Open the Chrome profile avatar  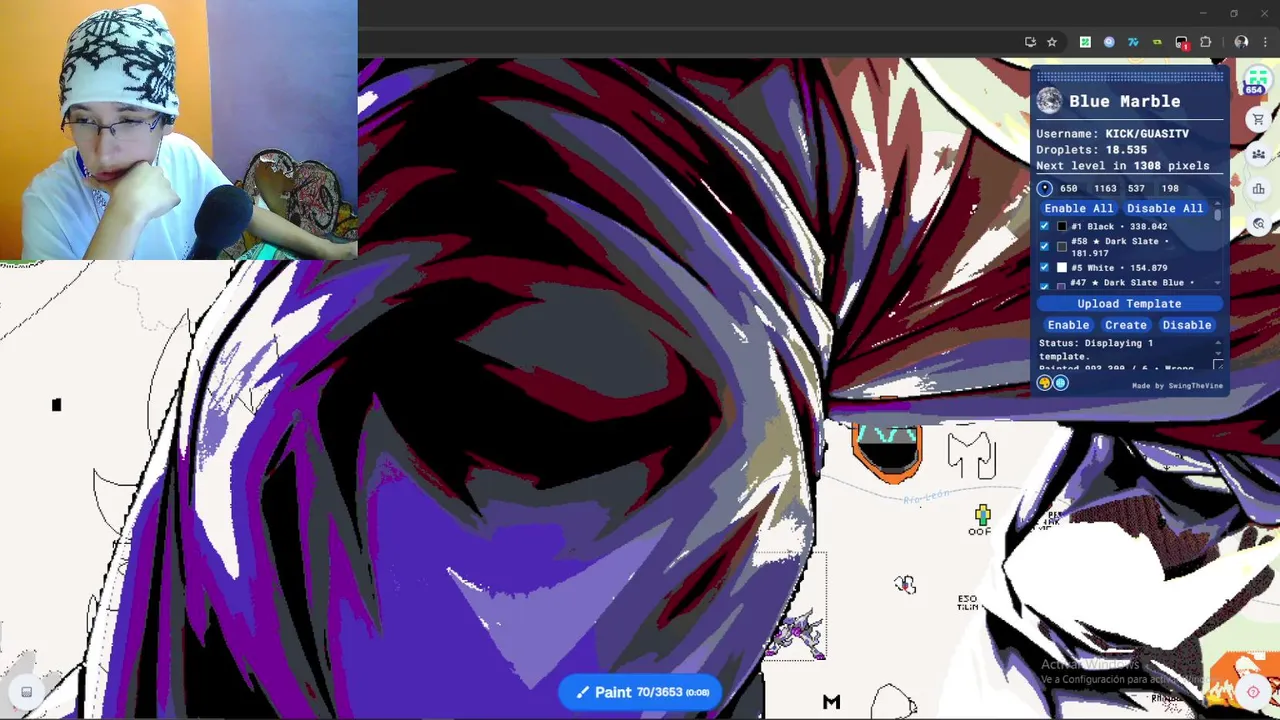pos(1241,42)
